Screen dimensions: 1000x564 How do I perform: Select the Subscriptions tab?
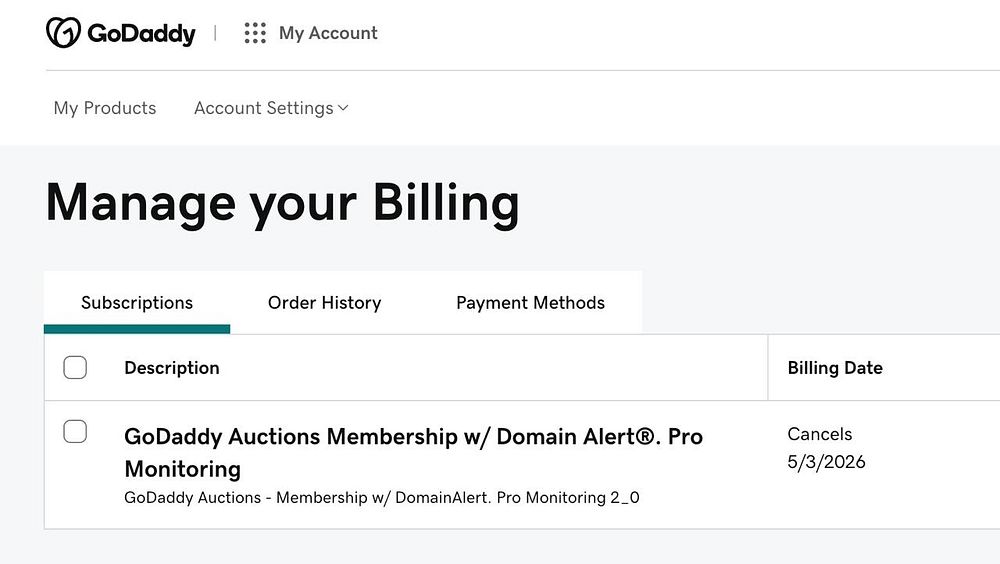tap(137, 303)
